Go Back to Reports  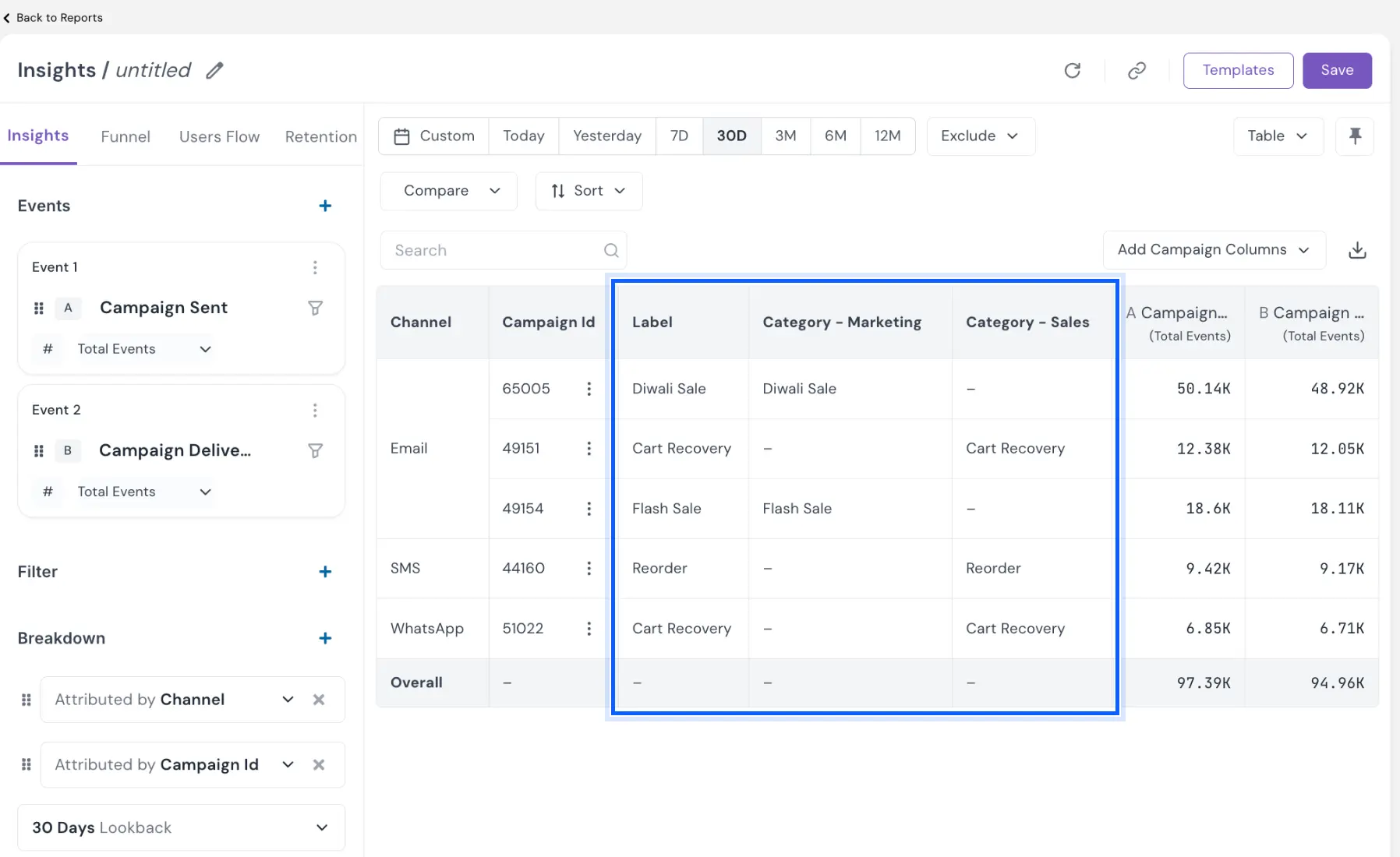(x=53, y=17)
